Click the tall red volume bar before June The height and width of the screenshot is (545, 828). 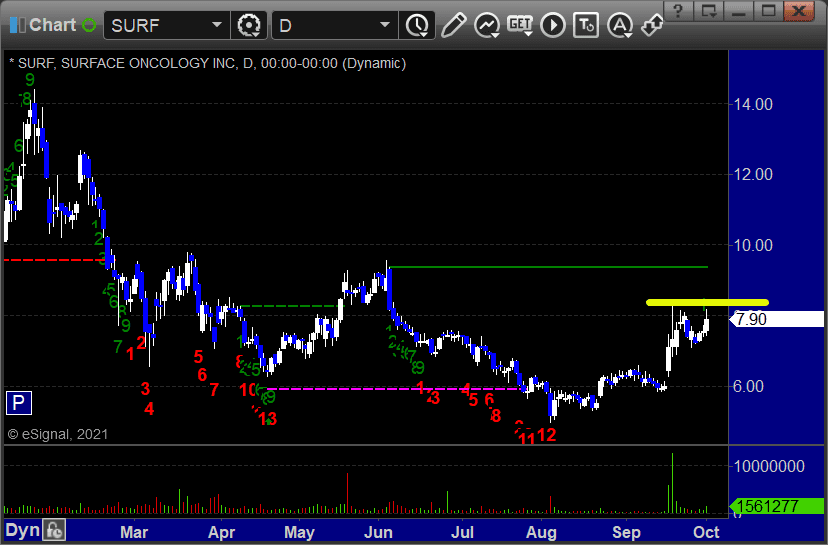pos(347,493)
